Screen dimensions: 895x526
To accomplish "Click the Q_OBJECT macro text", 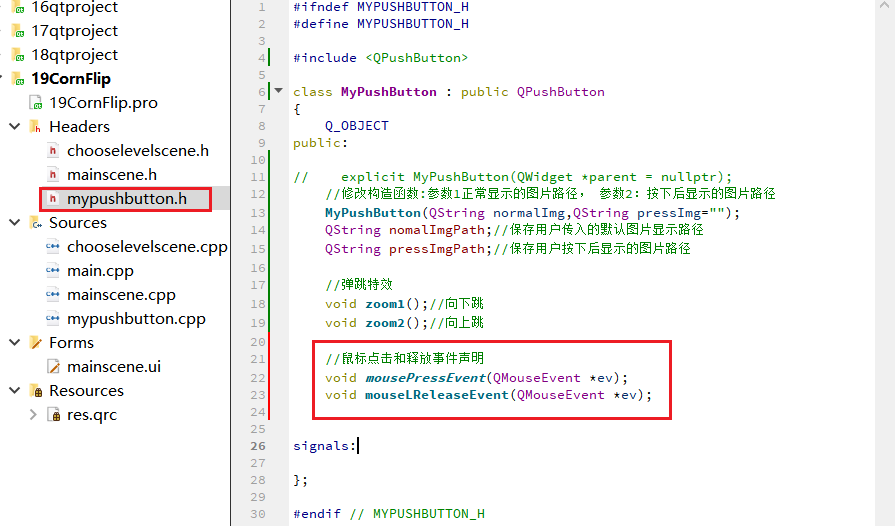I will pos(357,126).
